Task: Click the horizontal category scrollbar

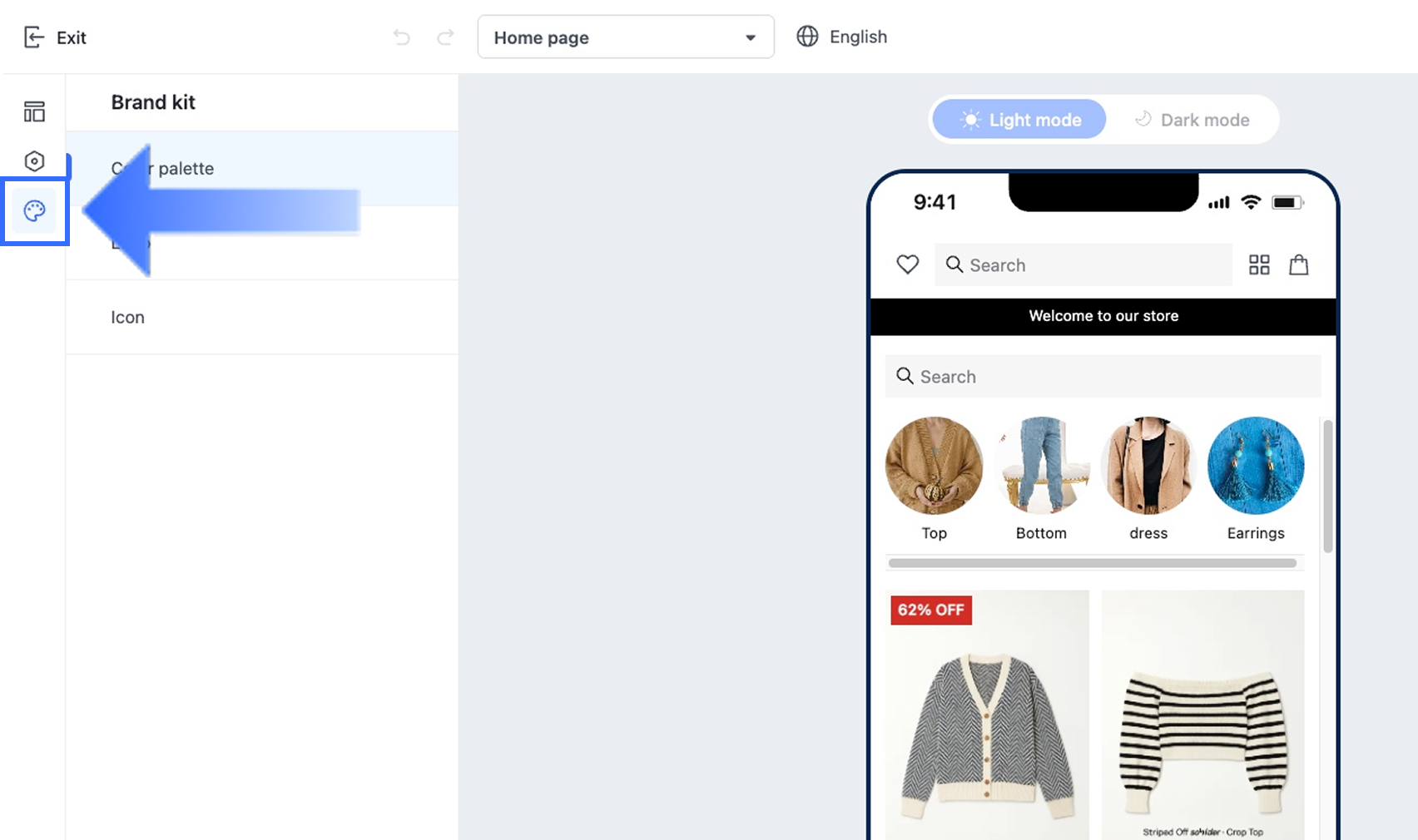Action: click(1093, 563)
